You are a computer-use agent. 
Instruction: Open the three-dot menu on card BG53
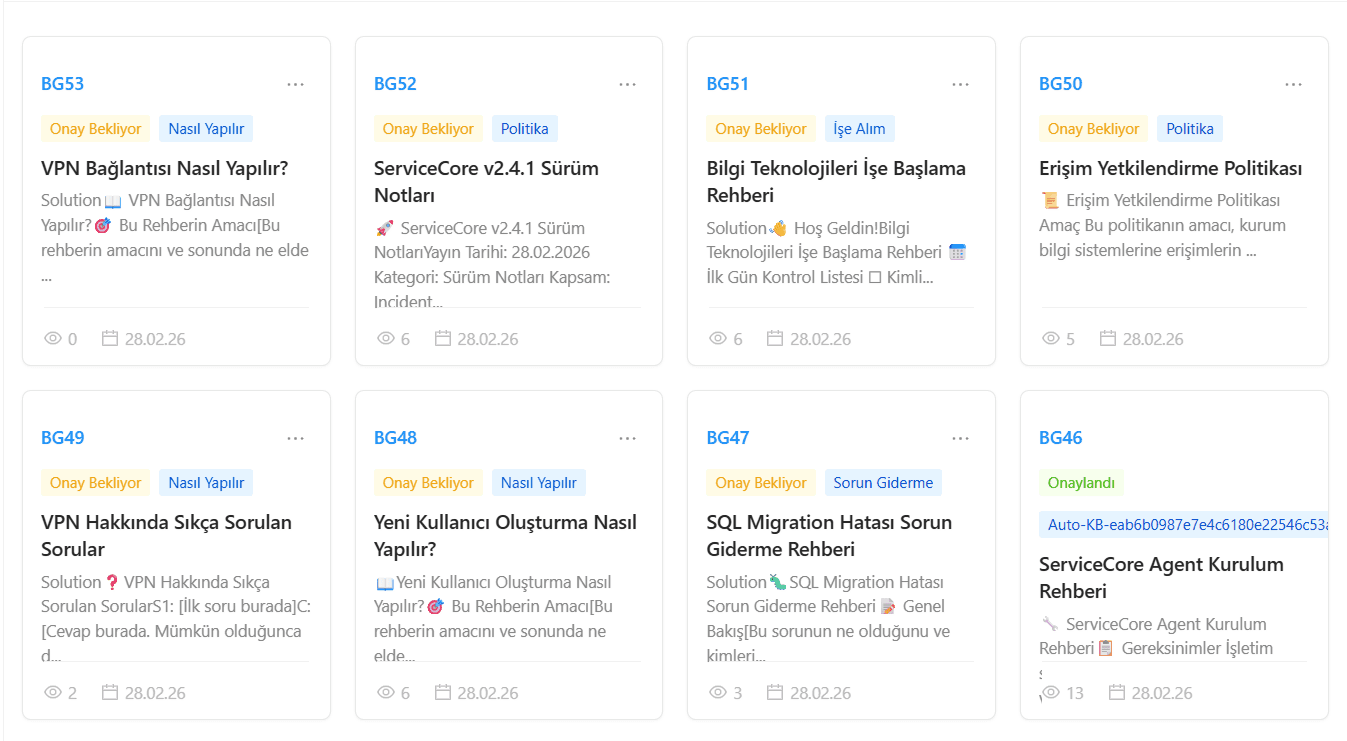(295, 84)
